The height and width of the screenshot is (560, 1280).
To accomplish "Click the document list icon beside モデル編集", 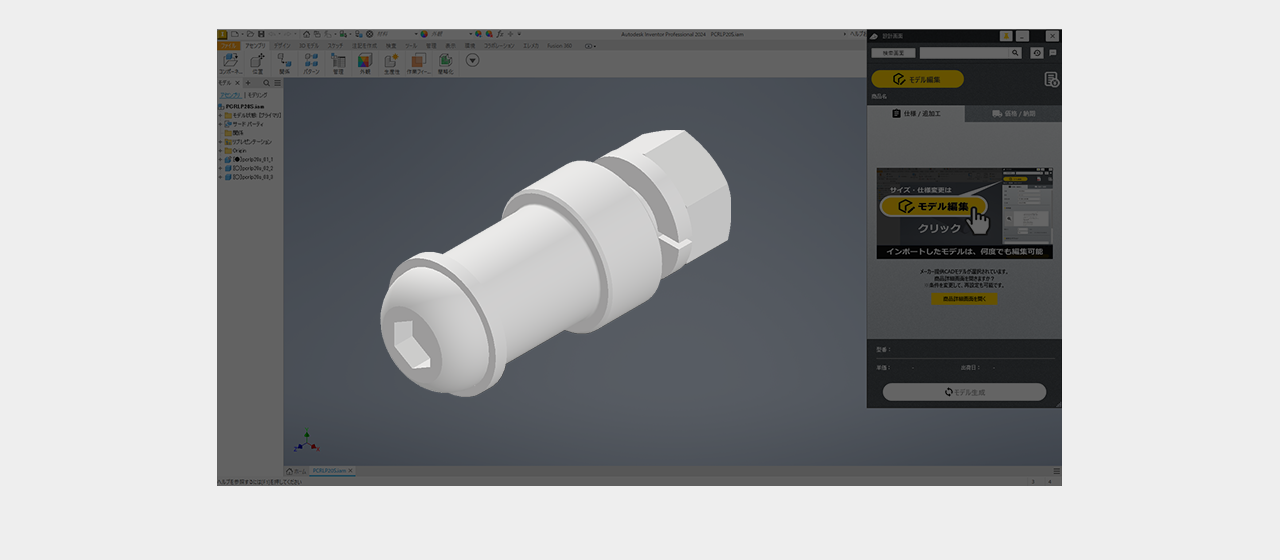I will (1051, 79).
